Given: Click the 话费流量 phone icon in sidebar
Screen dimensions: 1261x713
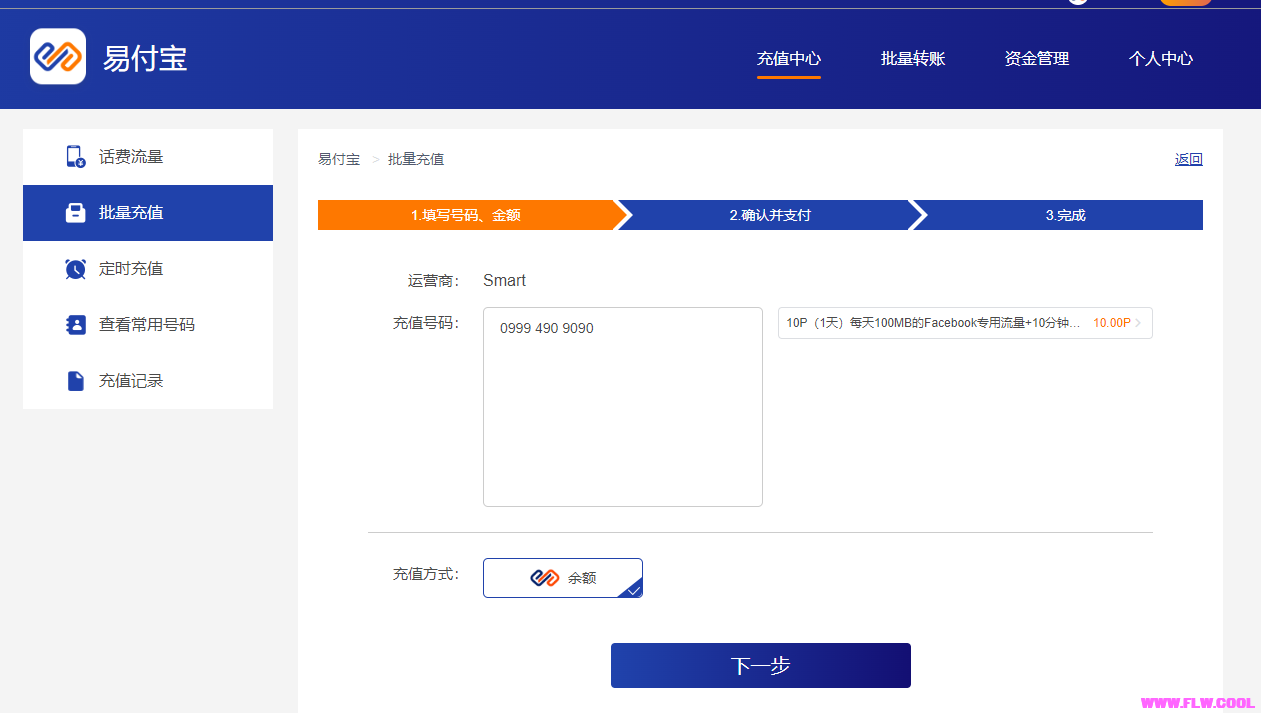Looking at the screenshot, I should [x=75, y=157].
